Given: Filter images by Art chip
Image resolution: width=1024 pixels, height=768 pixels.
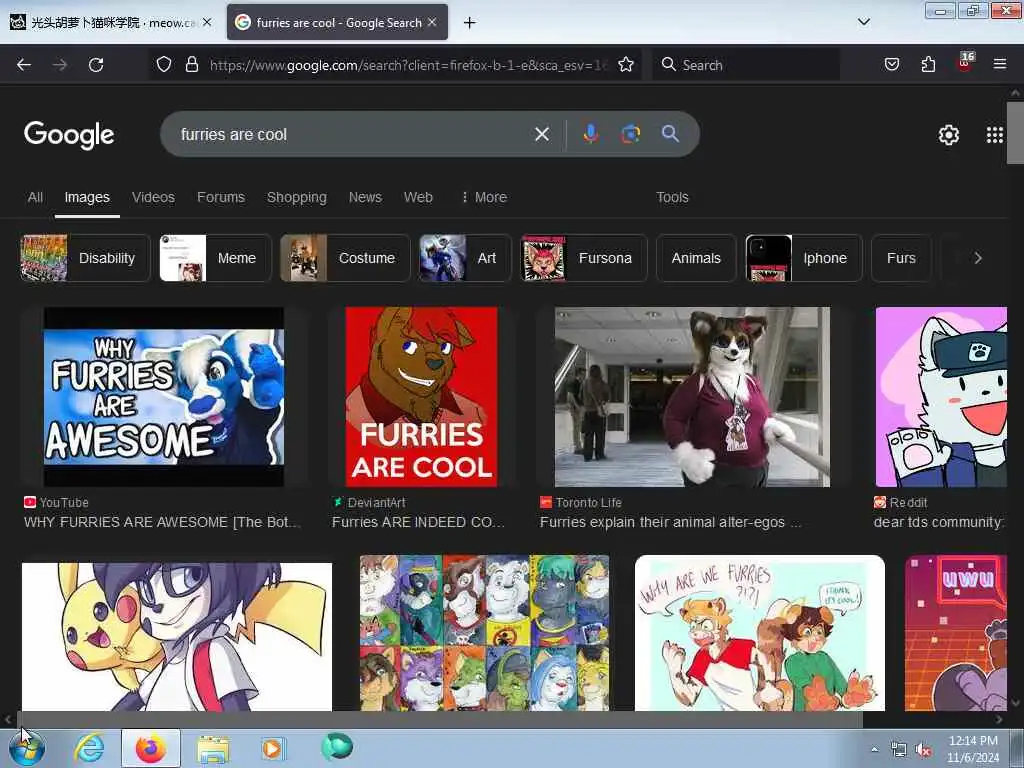Looking at the screenshot, I should [465, 258].
